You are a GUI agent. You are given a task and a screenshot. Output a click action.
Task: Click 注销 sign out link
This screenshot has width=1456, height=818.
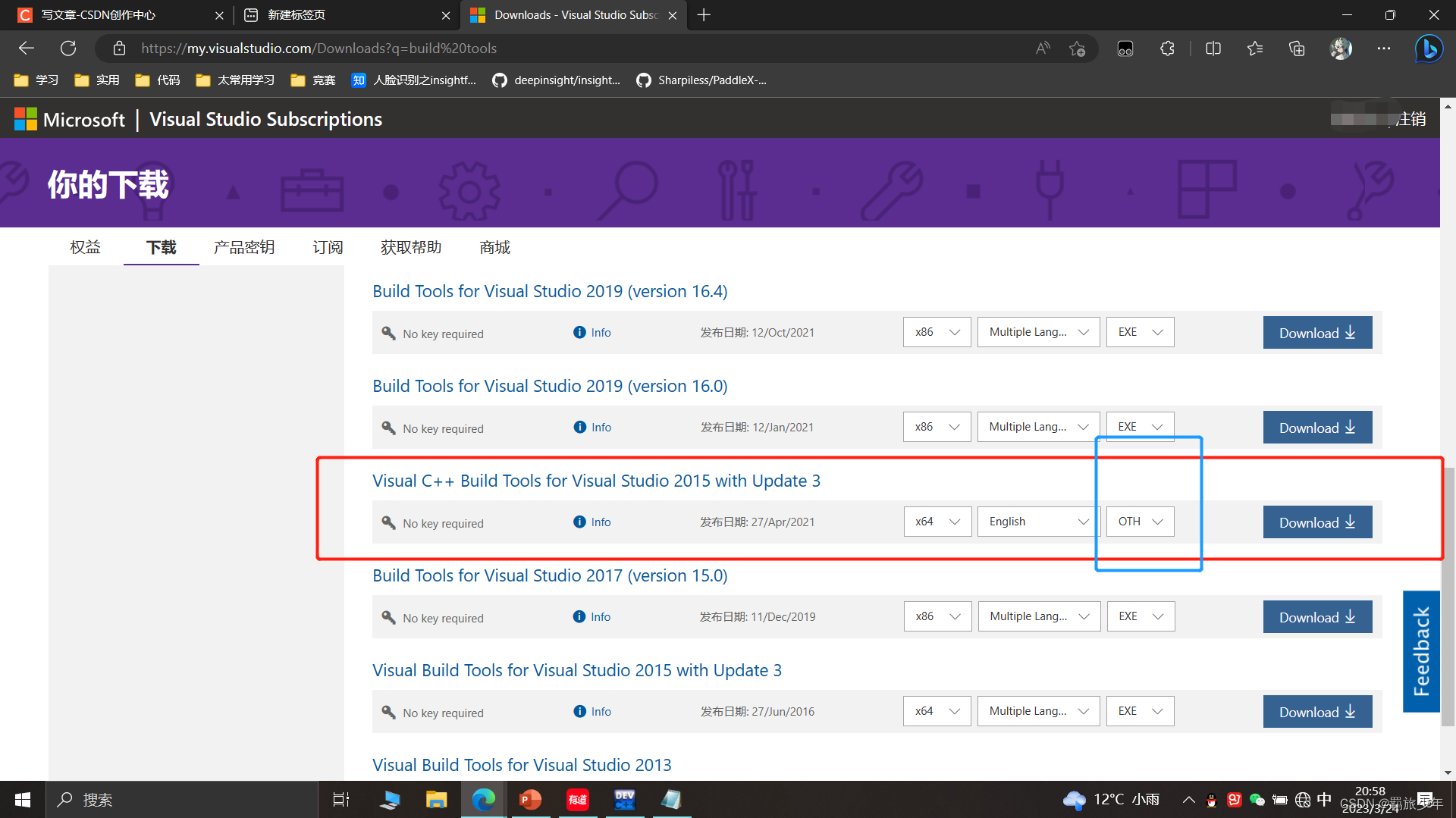(x=1411, y=119)
